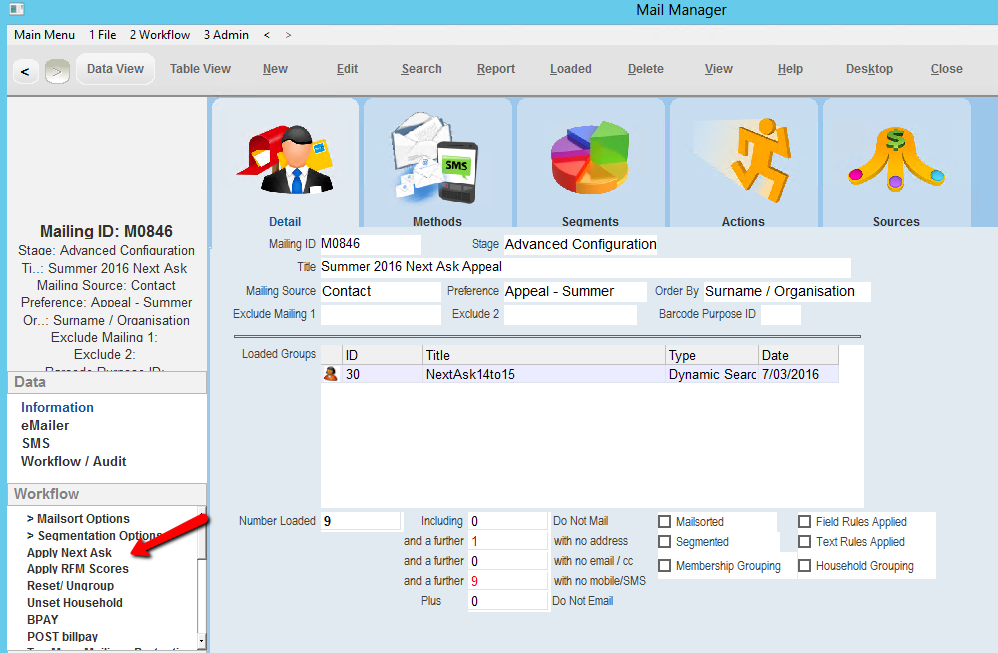The width and height of the screenshot is (998, 653).
Task: Open the Main Menu menu
Action: coord(45,35)
